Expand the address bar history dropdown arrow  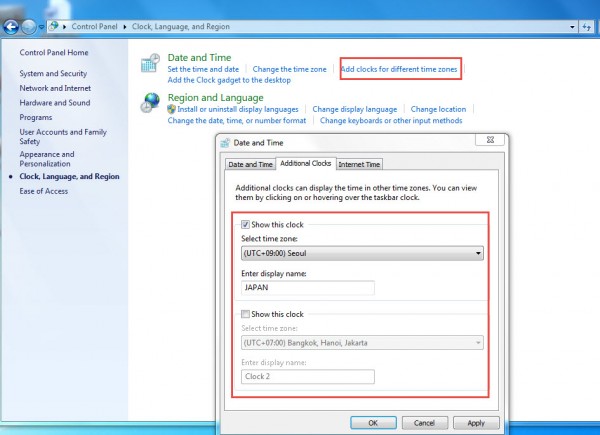(x=572, y=27)
